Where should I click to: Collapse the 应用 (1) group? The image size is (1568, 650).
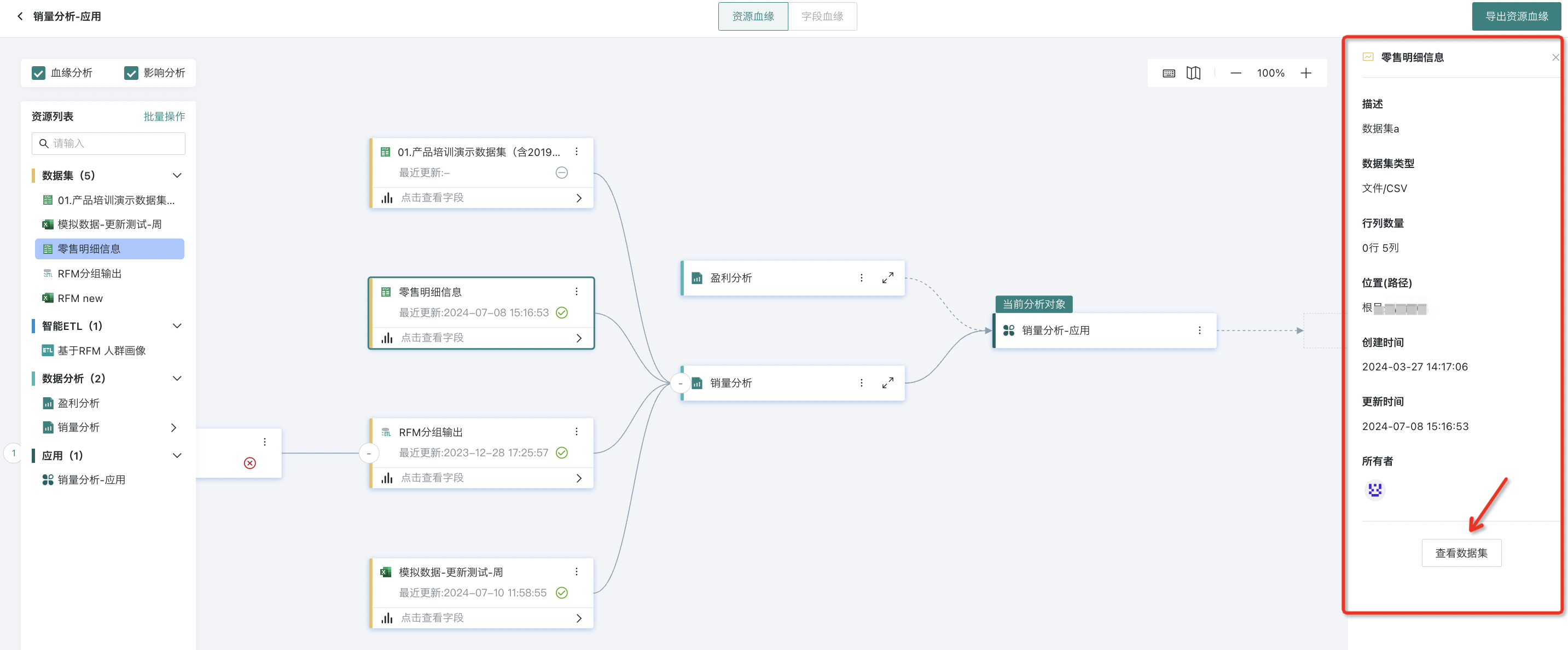click(x=177, y=456)
